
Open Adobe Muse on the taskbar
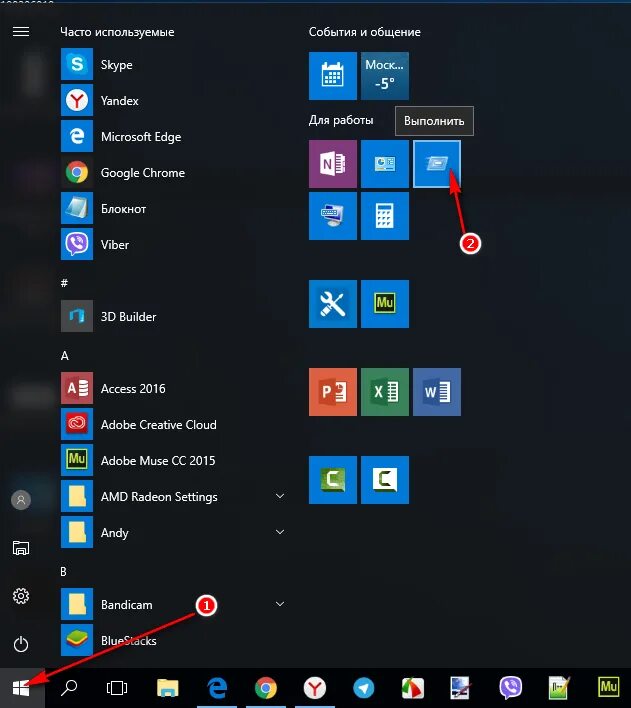pos(608,688)
